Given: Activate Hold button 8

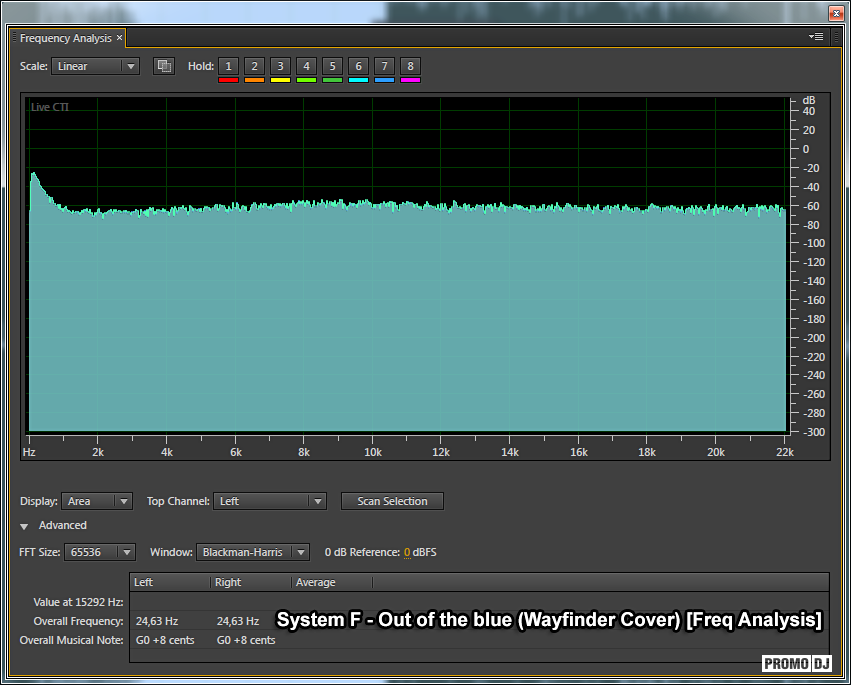Looking at the screenshot, I should tap(410, 66).
